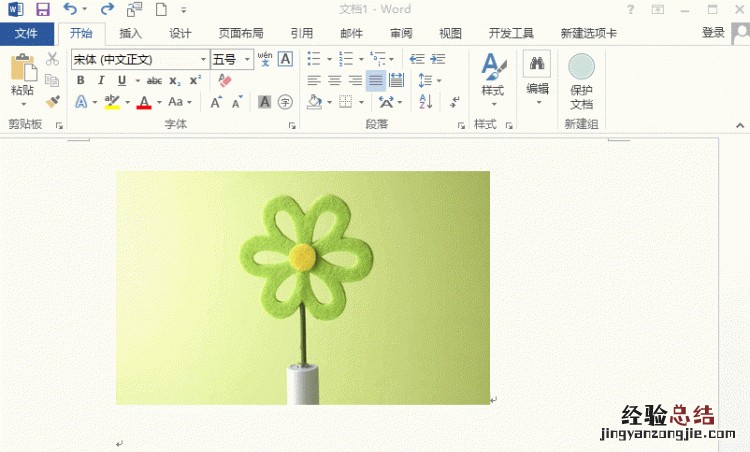This screenshot has height=452, width=750.
Task: Click the Save icon in quick access toolbar
Action: point(43,10)
